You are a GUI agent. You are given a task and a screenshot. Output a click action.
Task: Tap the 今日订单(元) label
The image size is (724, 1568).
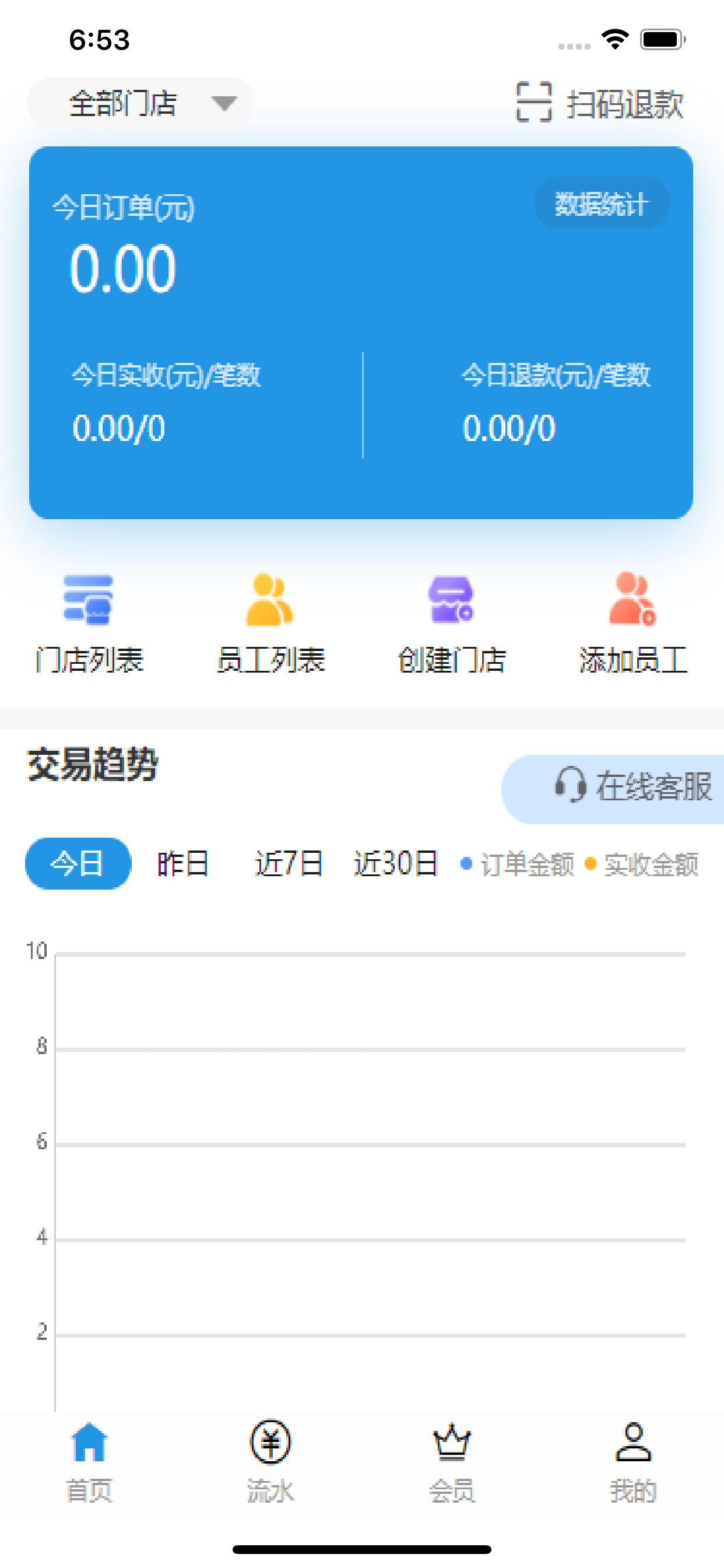tap(124, 208)
